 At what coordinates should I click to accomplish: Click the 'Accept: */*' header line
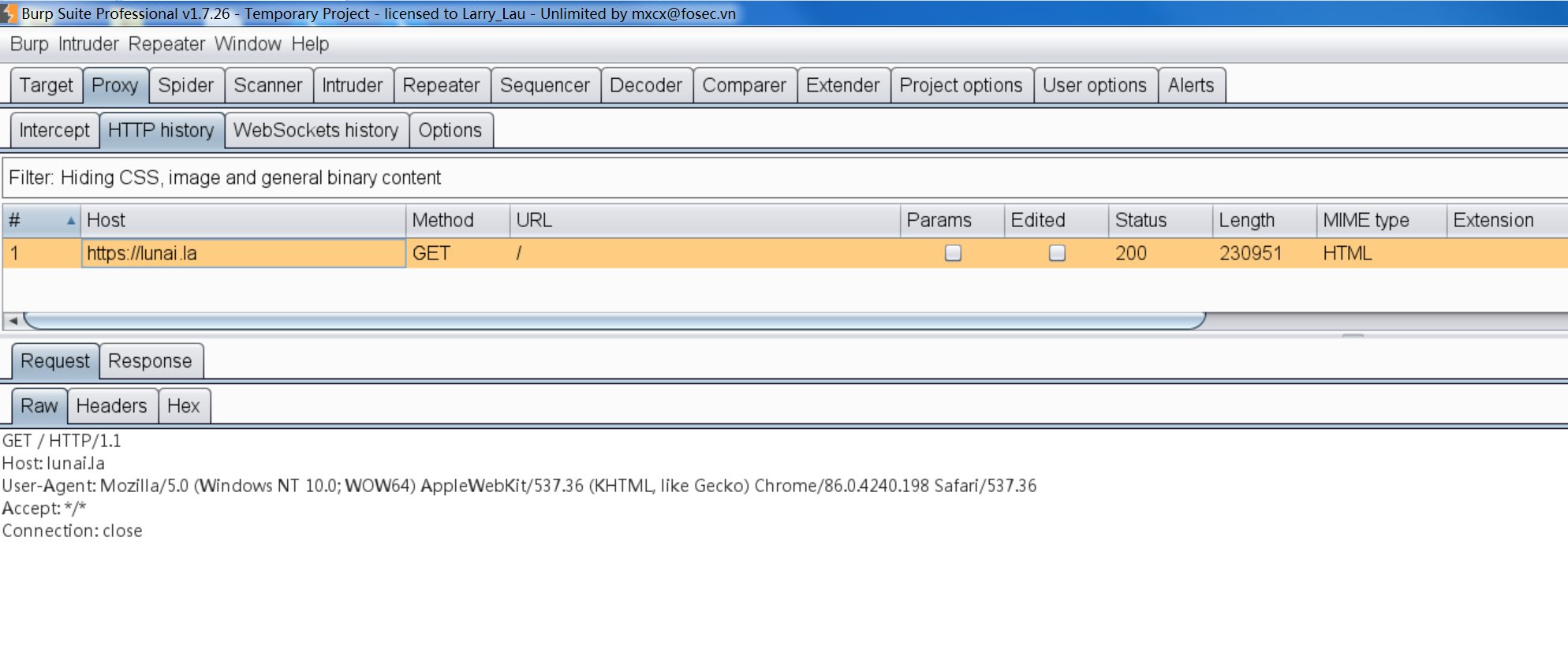pos(44,509)
